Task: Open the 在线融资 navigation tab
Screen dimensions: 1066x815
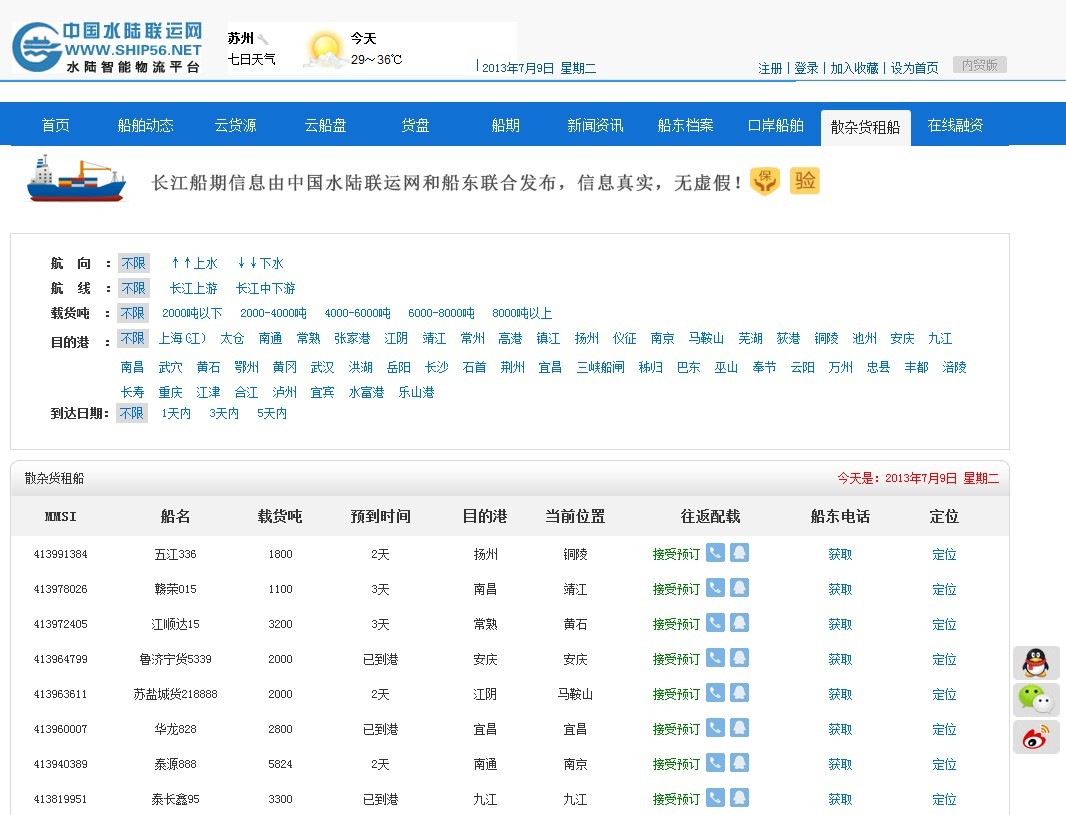Action: click(x=955, y=125)
